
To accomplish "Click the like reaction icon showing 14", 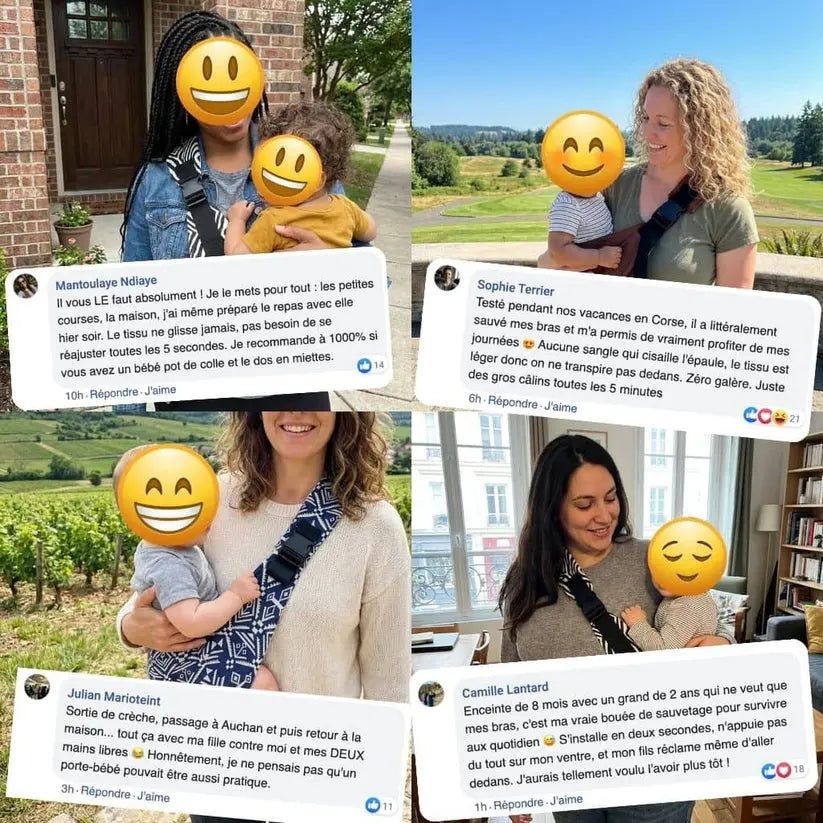I will tap(364, 366).
